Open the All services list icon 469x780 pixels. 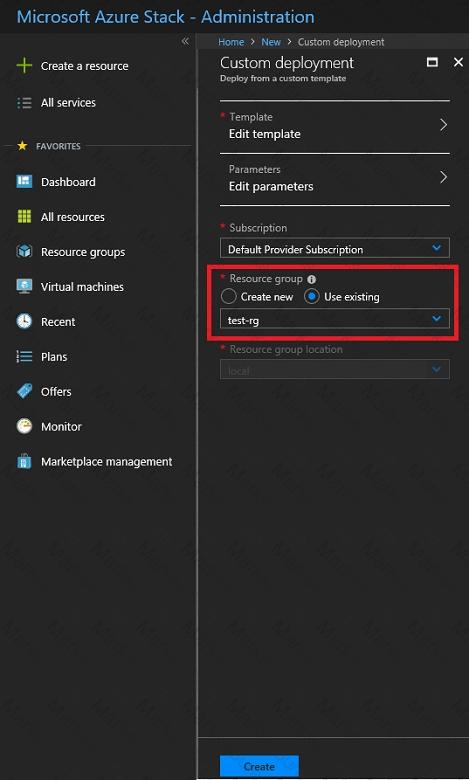tap(24, 103)
